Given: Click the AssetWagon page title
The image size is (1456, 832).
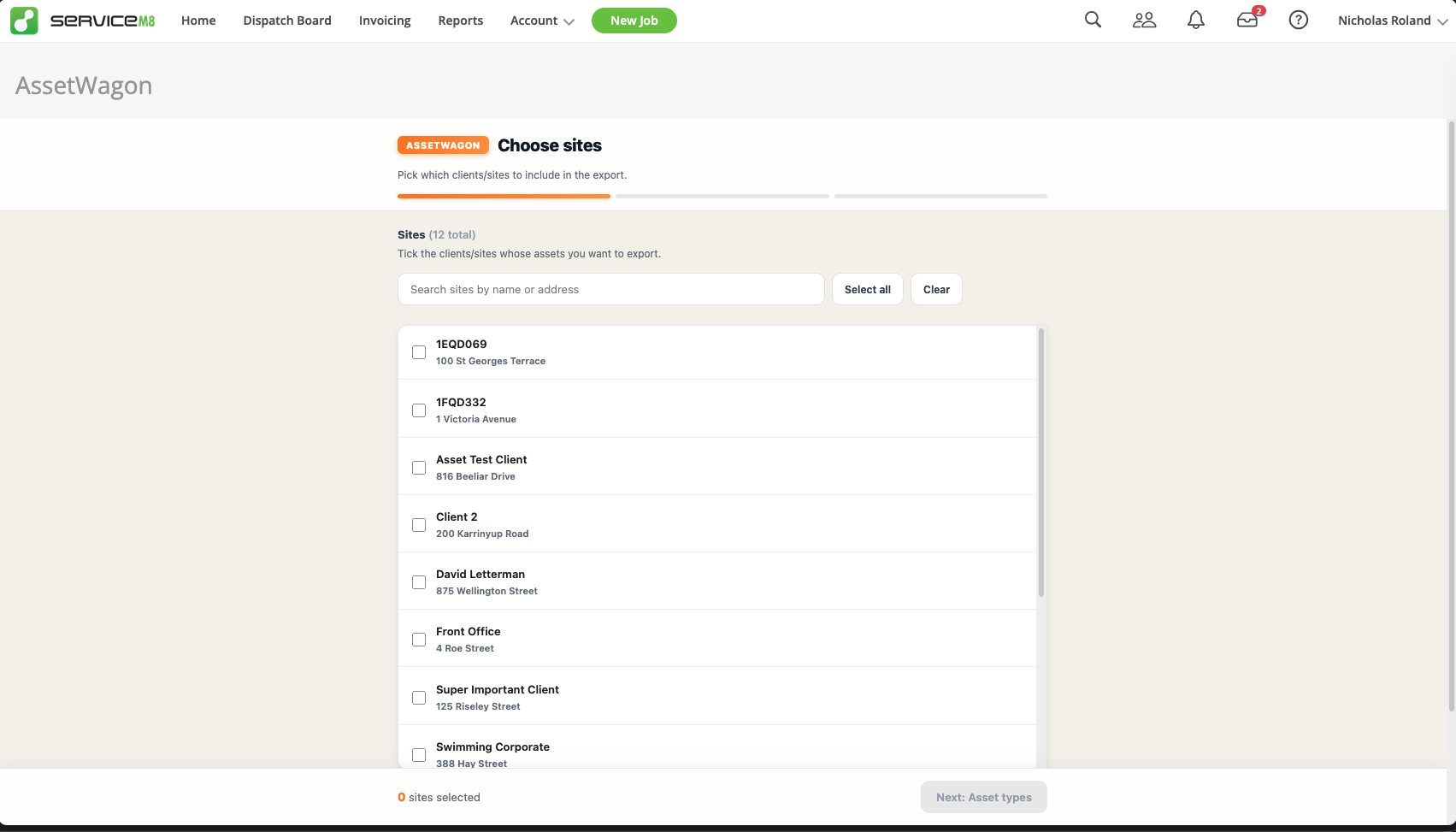Looking at the screenshot, I should coord(84,86).
